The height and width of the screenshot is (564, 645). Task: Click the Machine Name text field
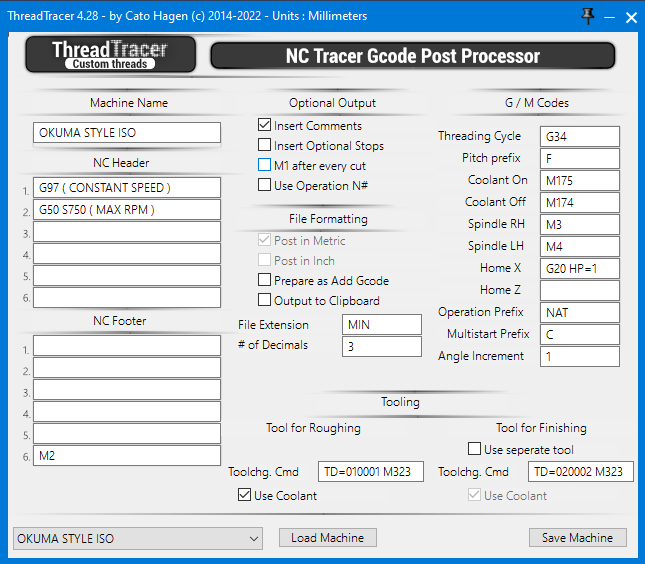tap(127, 133)
